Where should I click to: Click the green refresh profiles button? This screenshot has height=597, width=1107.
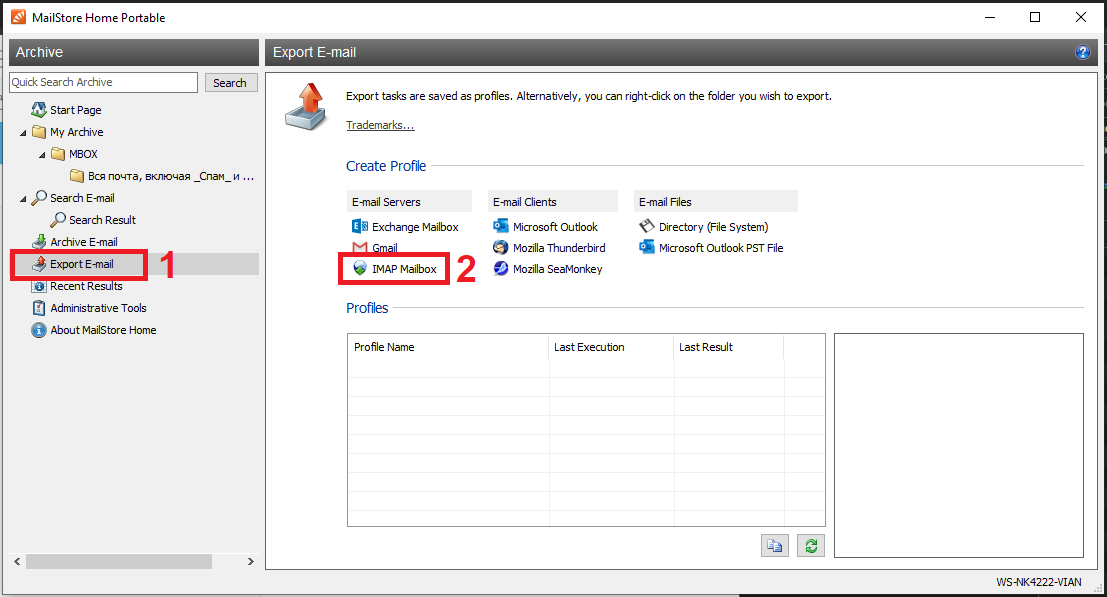click(811, 545)
